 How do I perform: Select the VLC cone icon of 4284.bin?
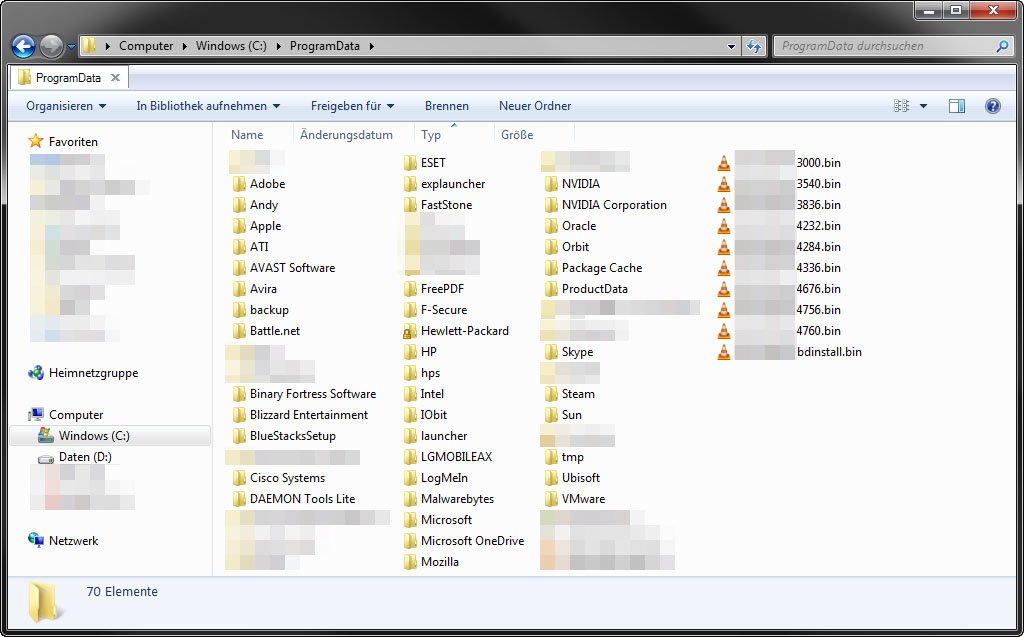click(x=724, y=247)
